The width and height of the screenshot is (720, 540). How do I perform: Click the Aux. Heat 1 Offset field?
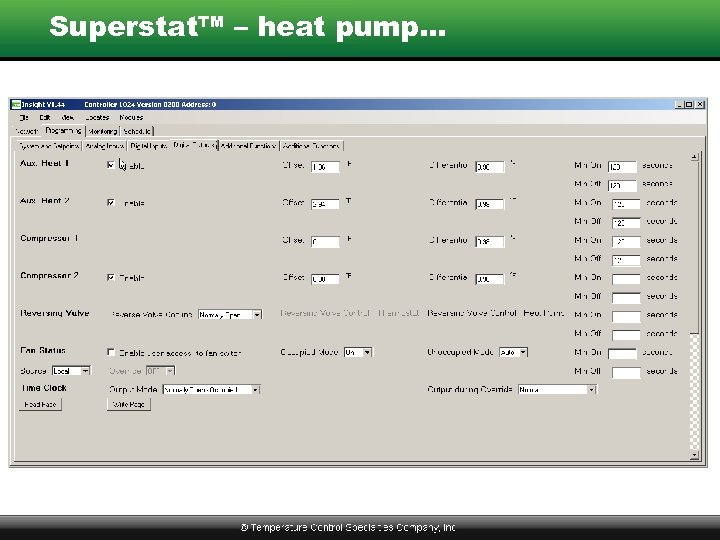coord(325,167)
